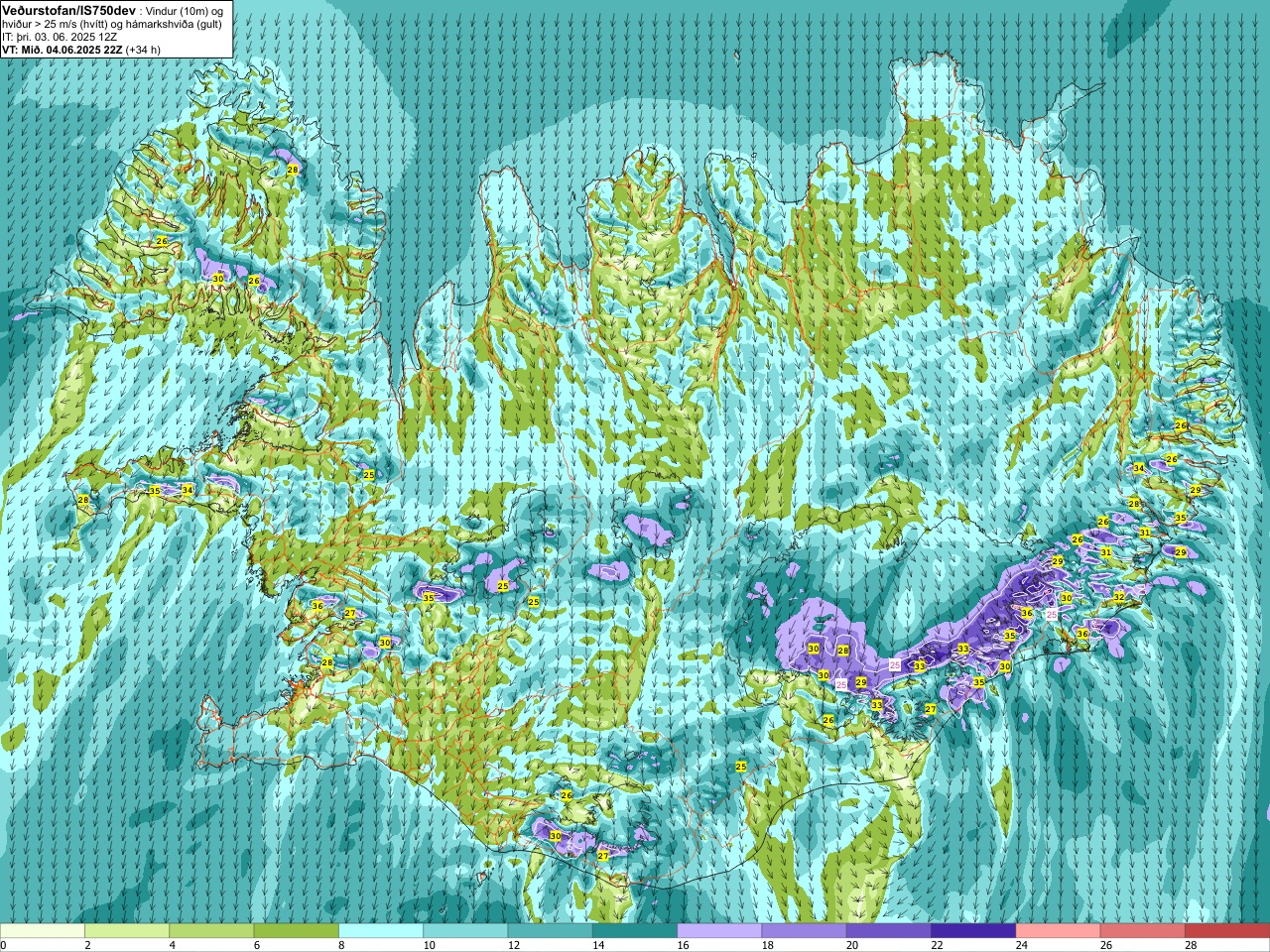Click the lavender 18–20 m/s legend swatch
The width and height of the screenshot is (1270, 952).
click(x=805, y=931)
